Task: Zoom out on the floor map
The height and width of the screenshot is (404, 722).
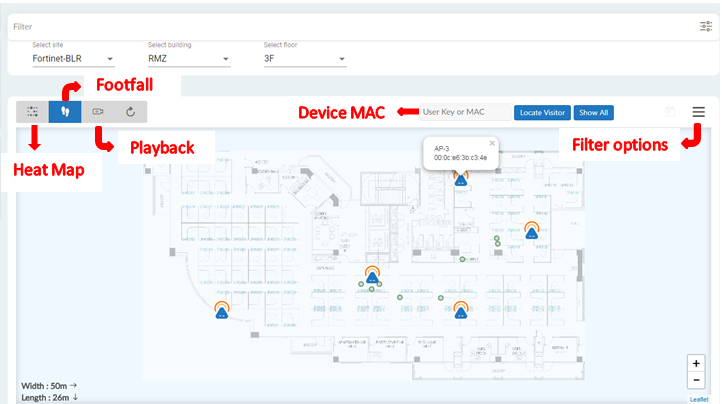Action: click(x=696, y=381)
